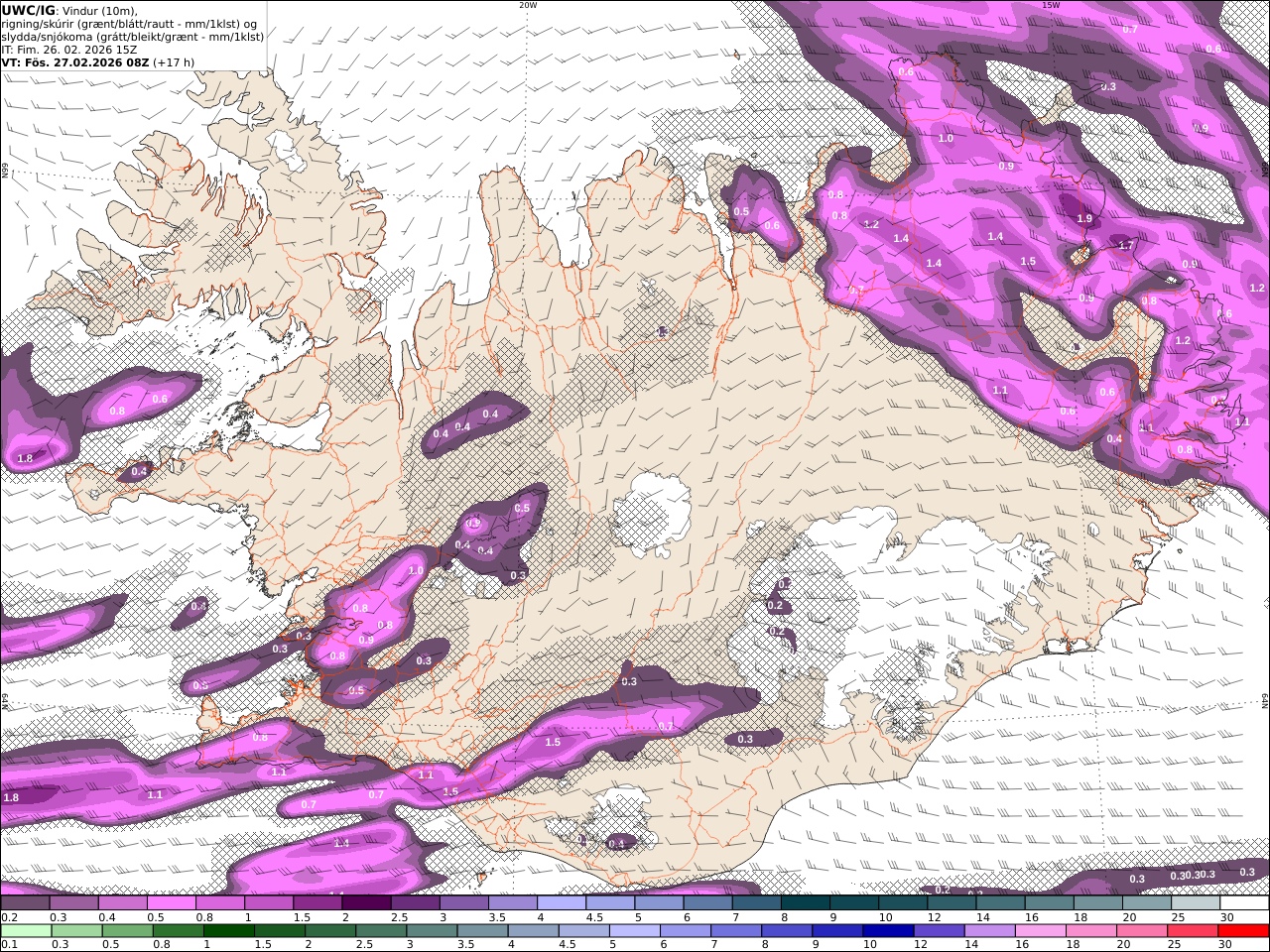This screenshot has height=952, width=1270.
Task: Pick the dark green swatch between 1 and 1.5
Action: point(227,931)
